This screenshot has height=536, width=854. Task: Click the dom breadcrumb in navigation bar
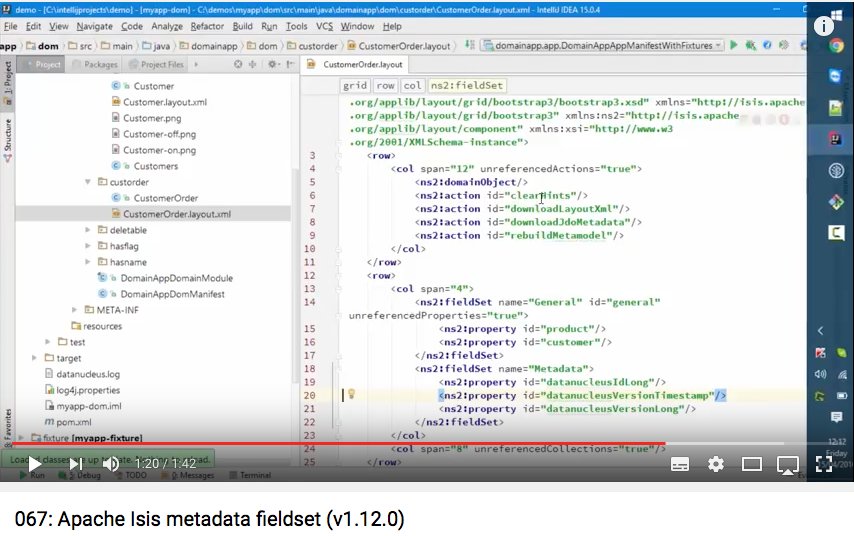point(48,46)
